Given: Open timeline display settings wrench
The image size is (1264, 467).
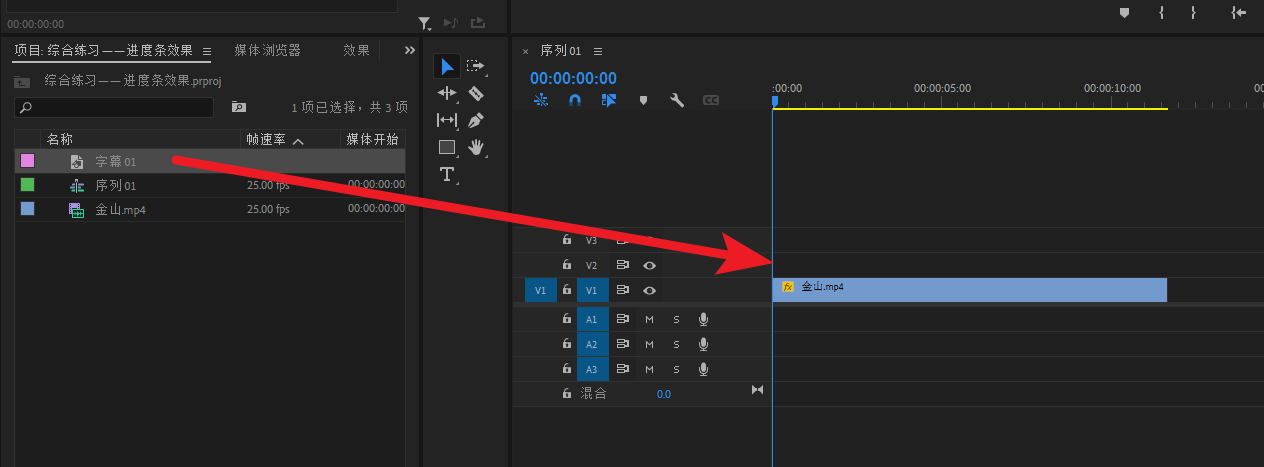Looking at the screenshot, I should click(677, 100).
